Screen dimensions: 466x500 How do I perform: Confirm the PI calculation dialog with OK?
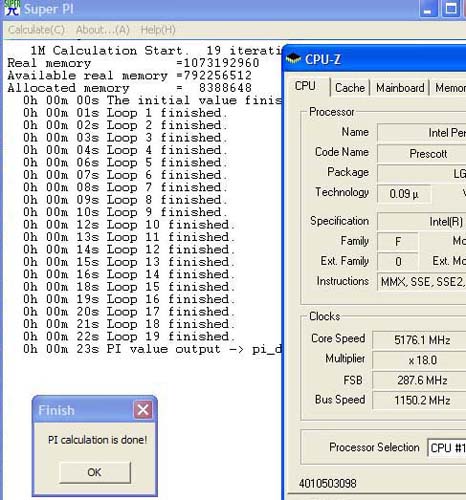pos(95,472)
